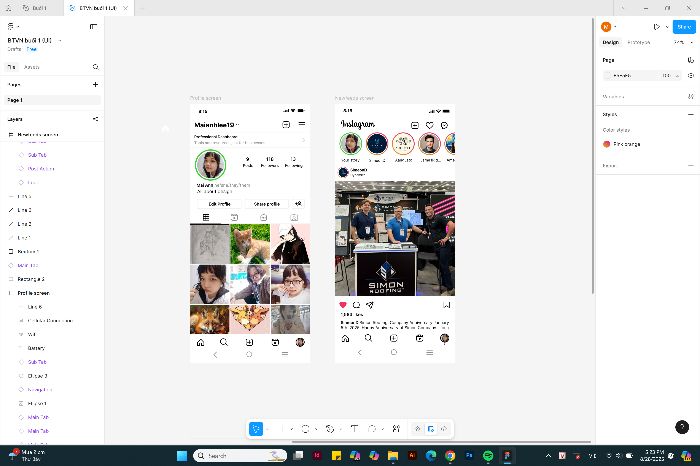Click the red heart like icon
Image resolution: width=700 pixels, height=466 pixels.
point(343,305)
